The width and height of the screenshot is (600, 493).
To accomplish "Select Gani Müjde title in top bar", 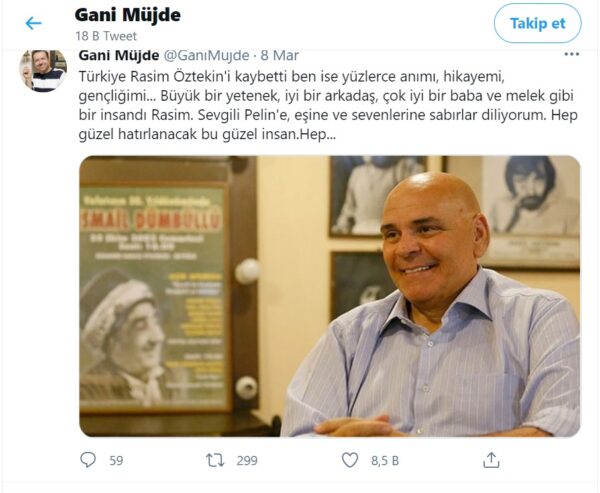I will tap(128, 15).
